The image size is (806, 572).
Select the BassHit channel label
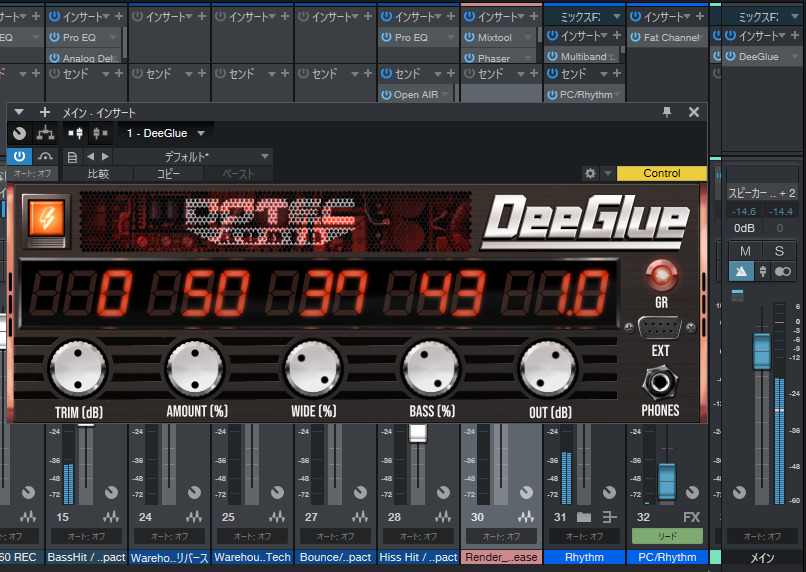click(86, 557)
